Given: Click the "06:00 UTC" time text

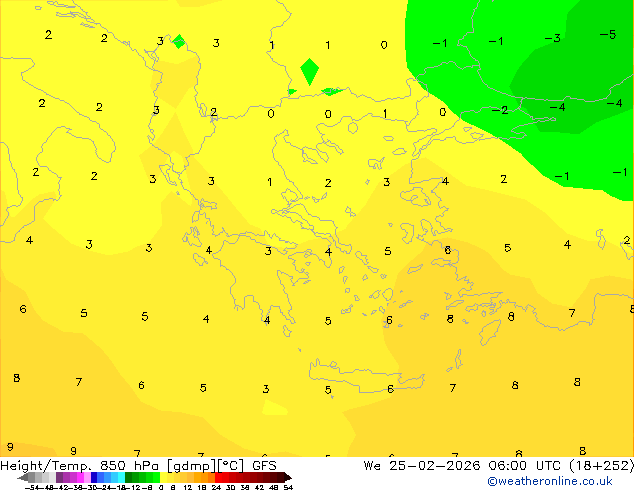Looking at the screenshot, I should click(524, 466).
